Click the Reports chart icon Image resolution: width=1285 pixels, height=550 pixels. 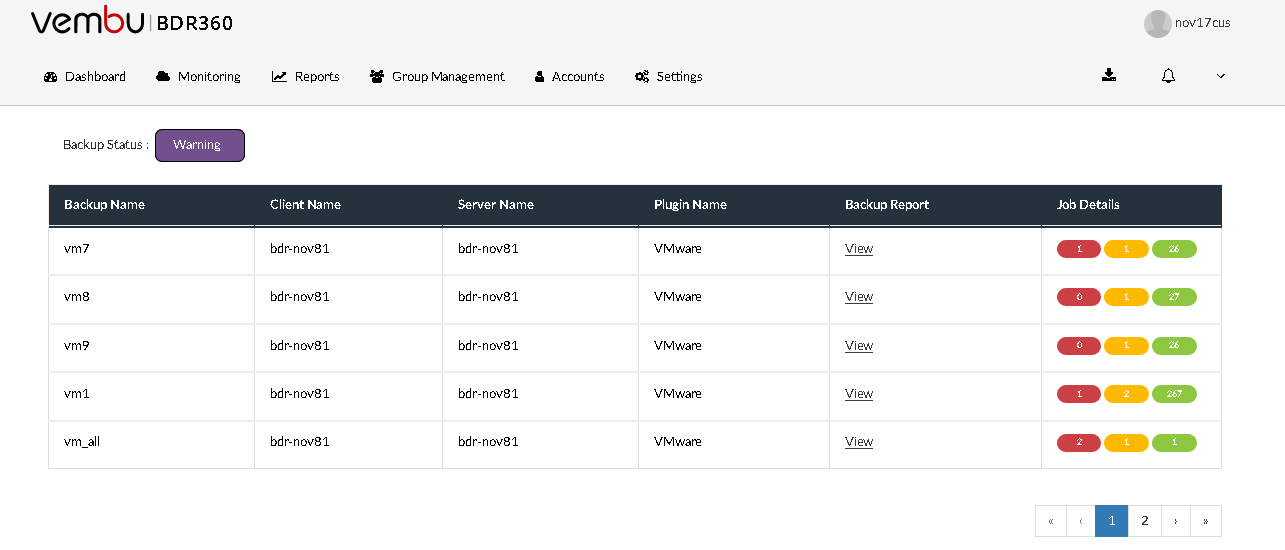click(x=279, y=76)
